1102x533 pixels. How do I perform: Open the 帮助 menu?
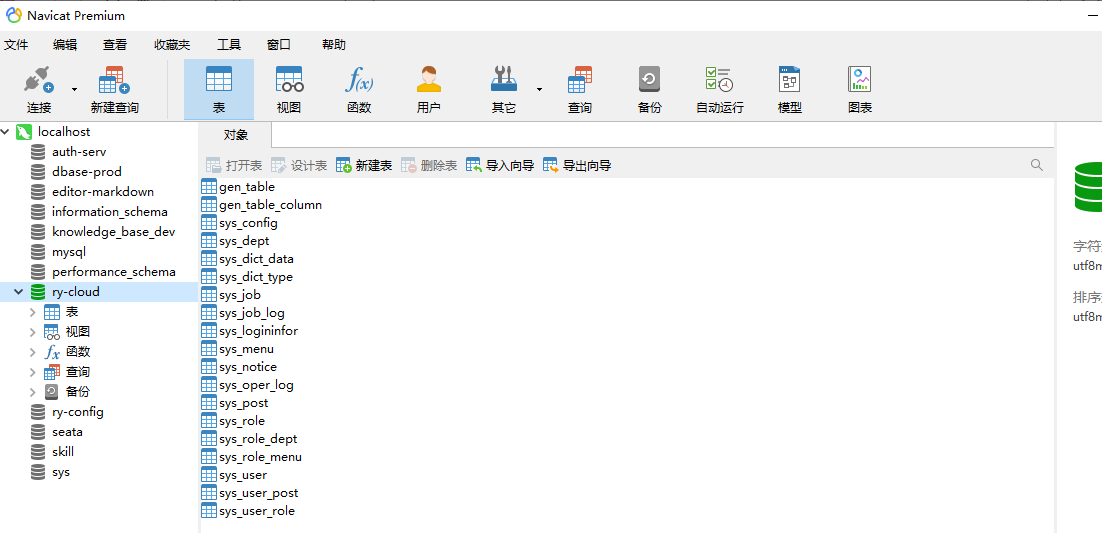334,45
